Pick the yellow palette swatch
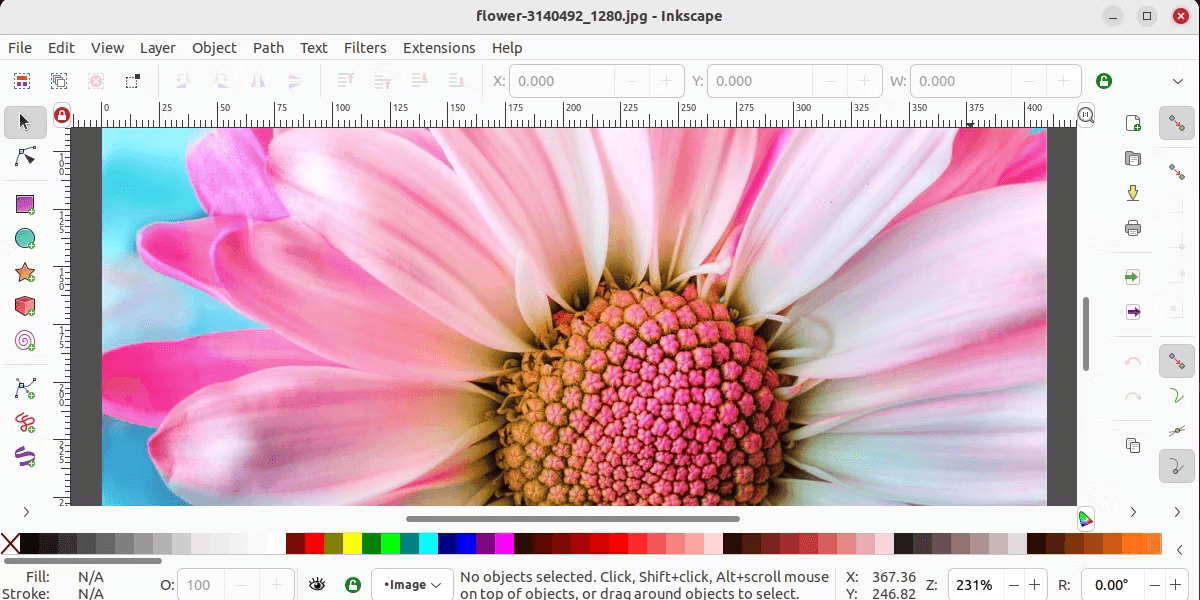The image size is (1200, 600). (352, 544)
